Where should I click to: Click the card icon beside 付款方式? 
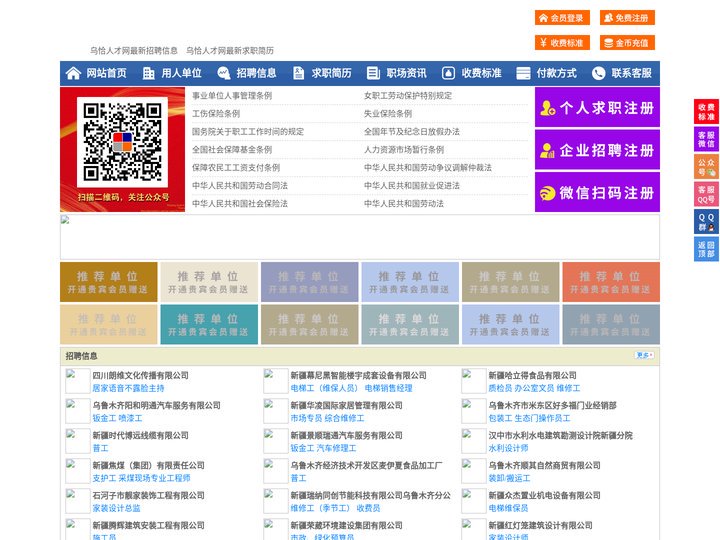[x=523, y=73]
